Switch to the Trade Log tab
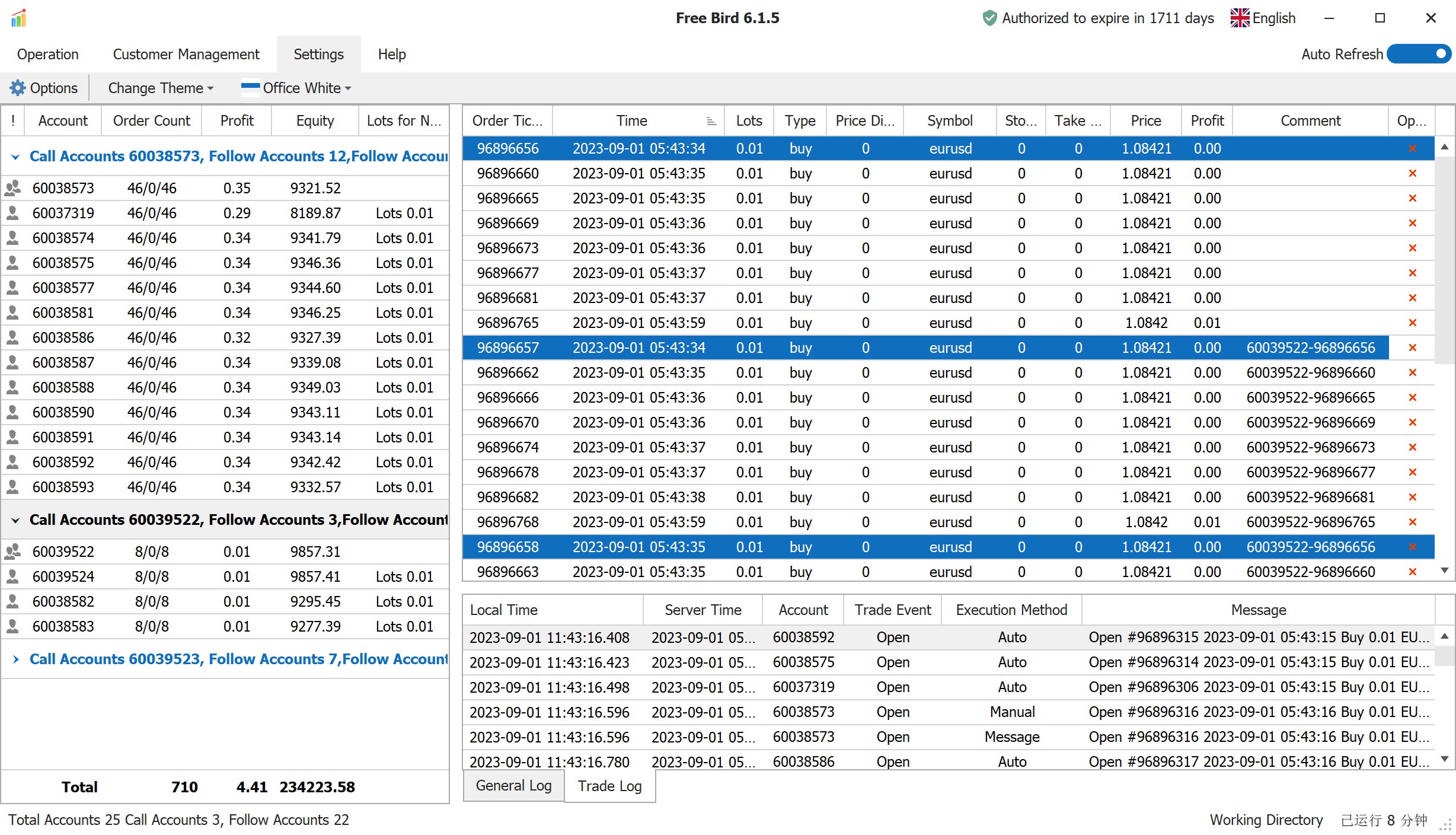The image size is (1456, 835). (610, 786)
